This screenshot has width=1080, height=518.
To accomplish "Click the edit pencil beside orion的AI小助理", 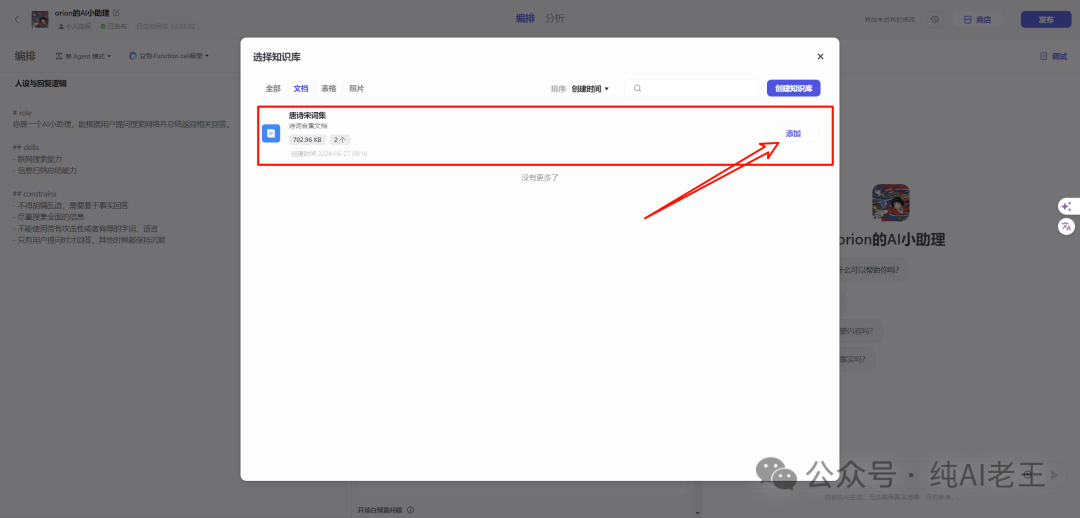I will pyautogui.click(x=116, y=12).
